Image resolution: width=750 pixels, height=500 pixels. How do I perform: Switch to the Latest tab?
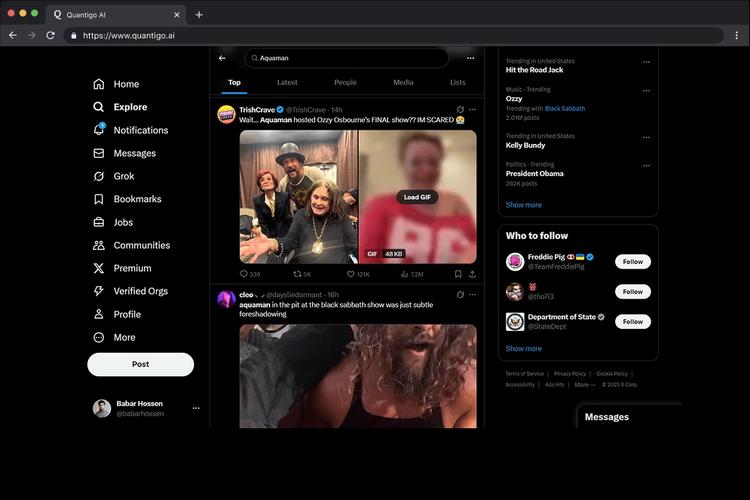coord(287,83)
